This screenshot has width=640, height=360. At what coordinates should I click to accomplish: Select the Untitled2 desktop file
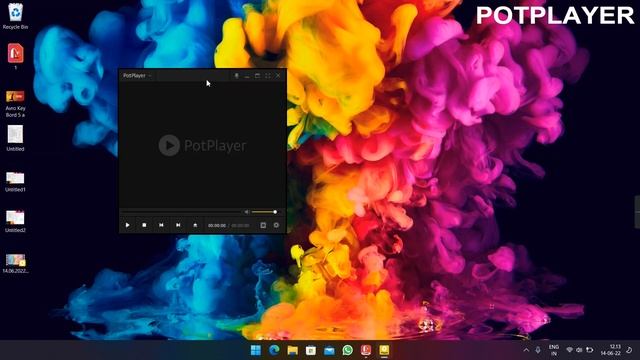(x=15, y=221)
